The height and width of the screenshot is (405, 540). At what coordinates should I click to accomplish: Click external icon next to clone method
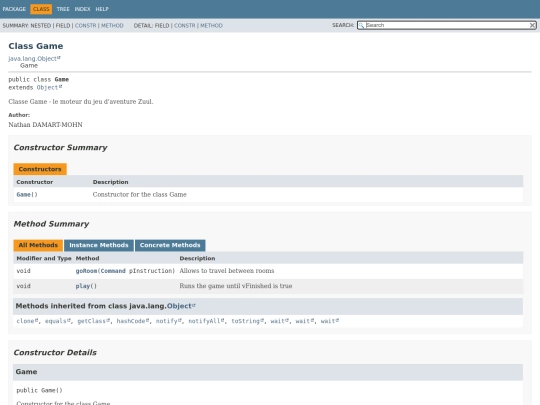click(37, 320)
